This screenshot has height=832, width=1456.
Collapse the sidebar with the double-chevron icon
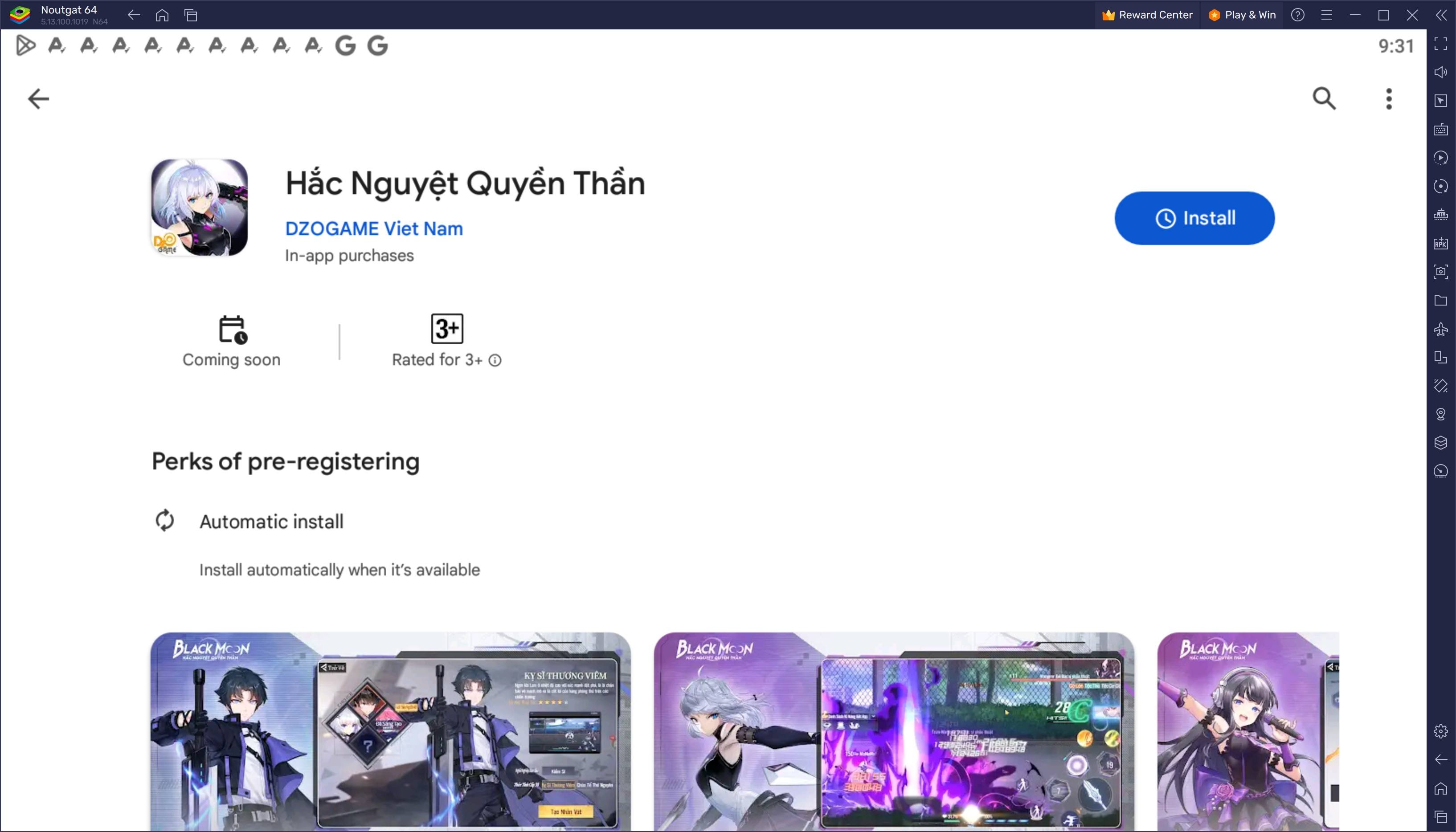(1441, 15)
